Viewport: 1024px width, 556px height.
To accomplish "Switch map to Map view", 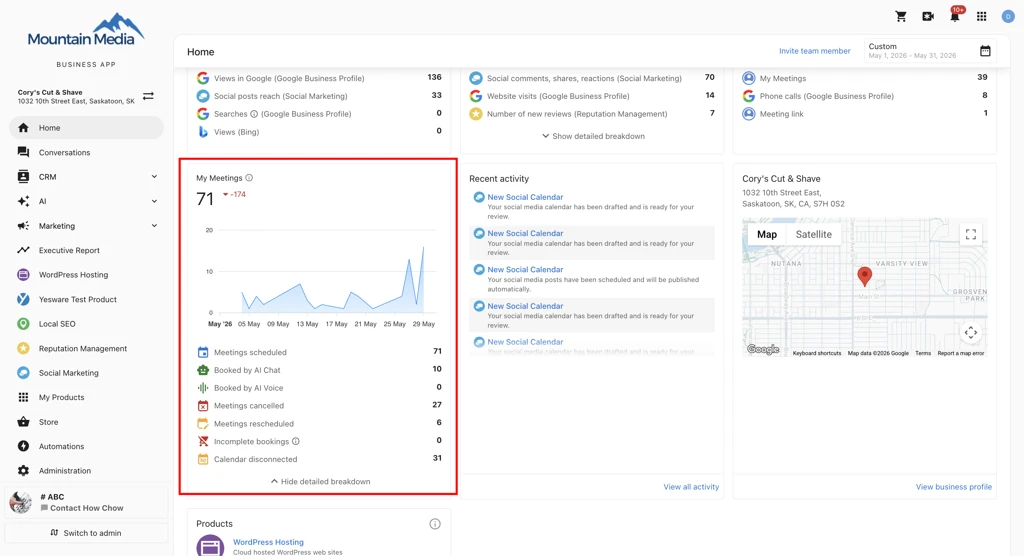I will pos(767,235).
